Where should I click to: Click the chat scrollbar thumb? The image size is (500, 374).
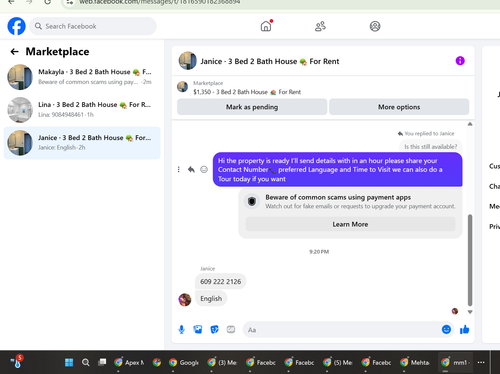[470, 260]
